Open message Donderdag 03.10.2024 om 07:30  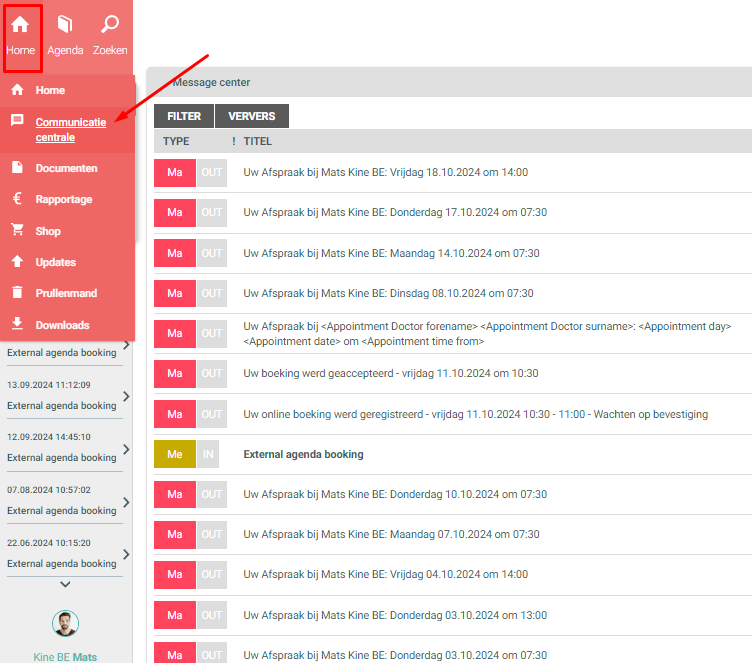click(x=395, y=655)
